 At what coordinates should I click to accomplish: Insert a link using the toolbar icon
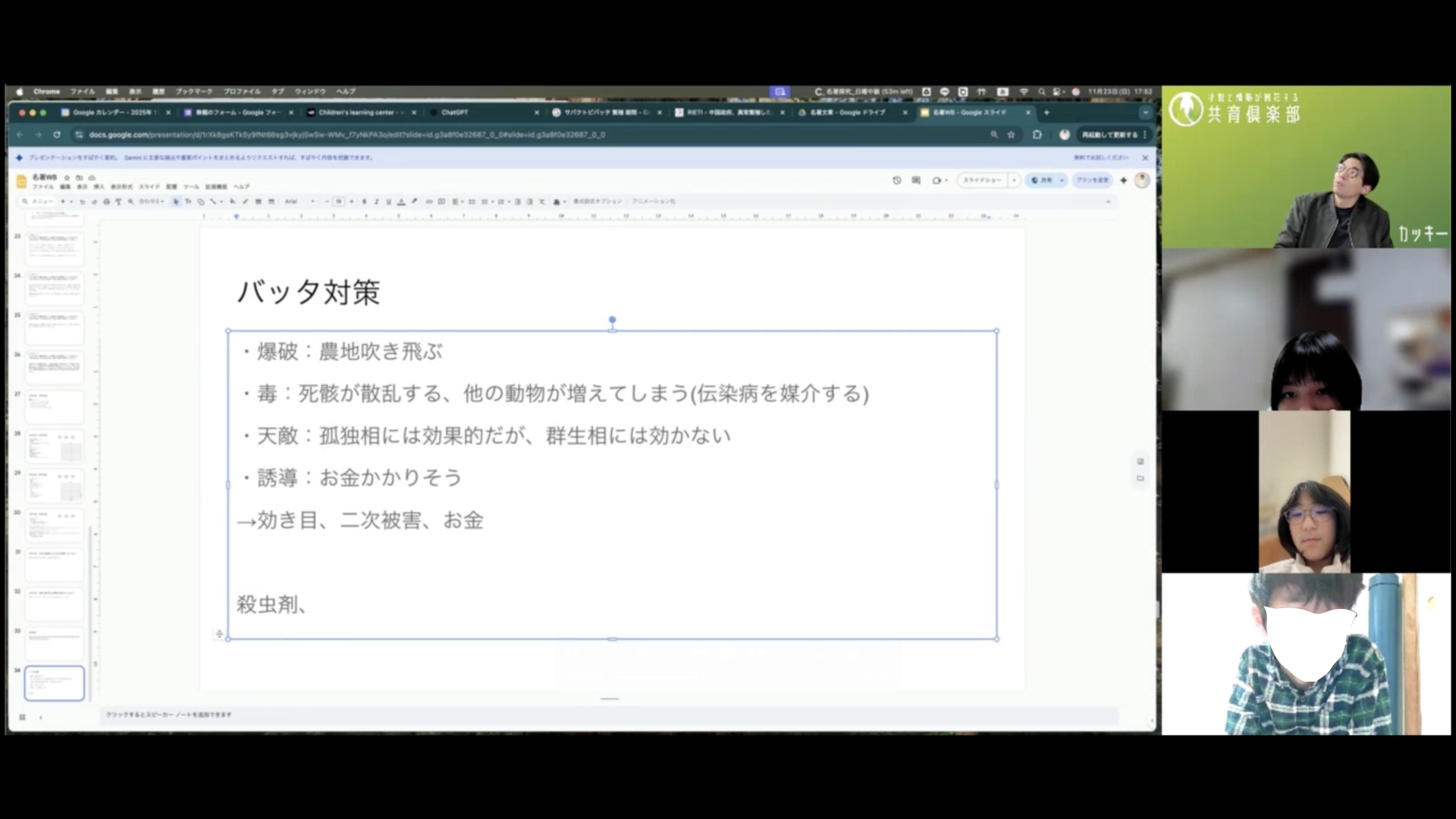pyautogui.click(x=428, y=202)
